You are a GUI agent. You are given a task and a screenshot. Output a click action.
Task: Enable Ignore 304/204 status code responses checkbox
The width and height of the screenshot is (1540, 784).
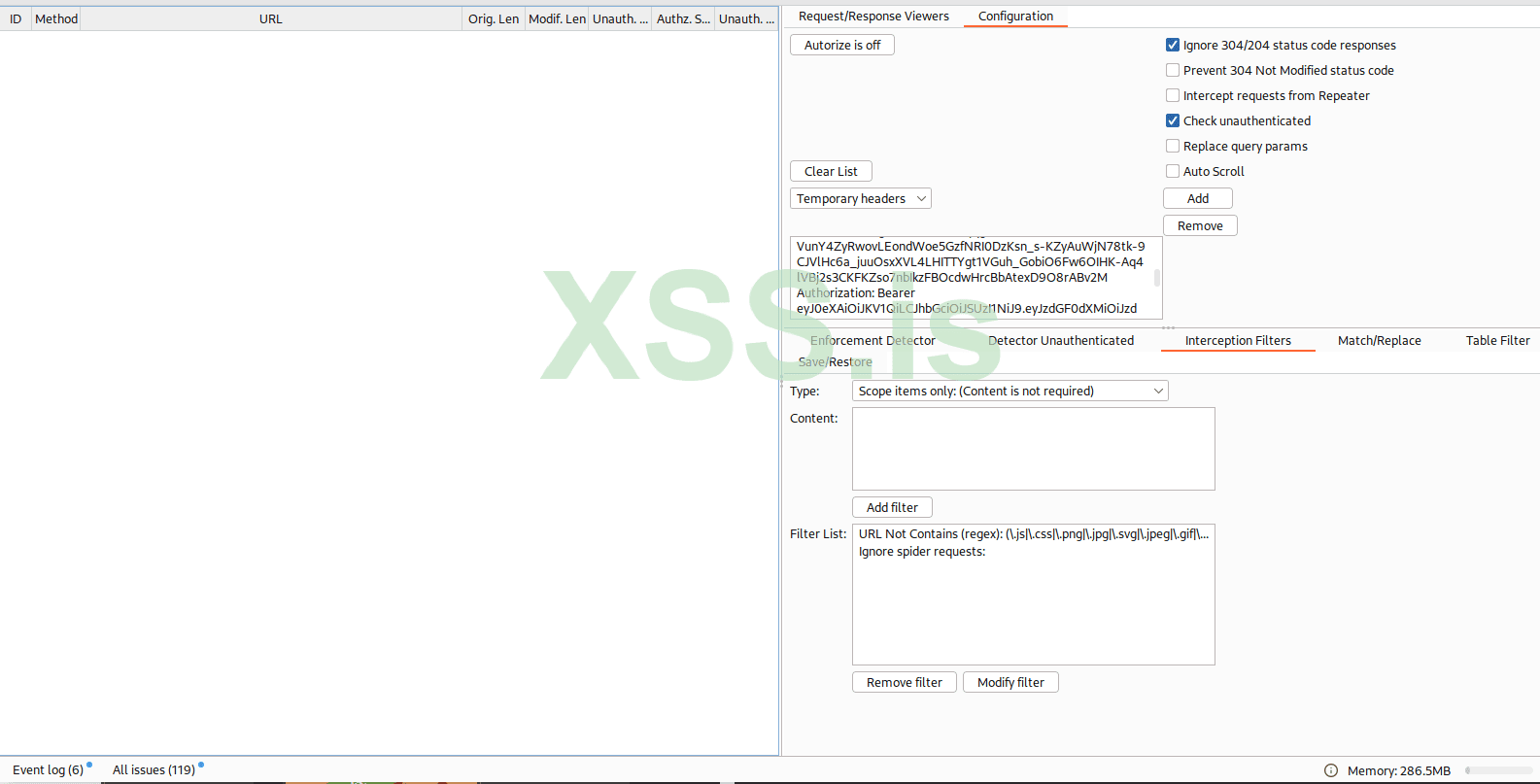click(x=1173, y=45)
